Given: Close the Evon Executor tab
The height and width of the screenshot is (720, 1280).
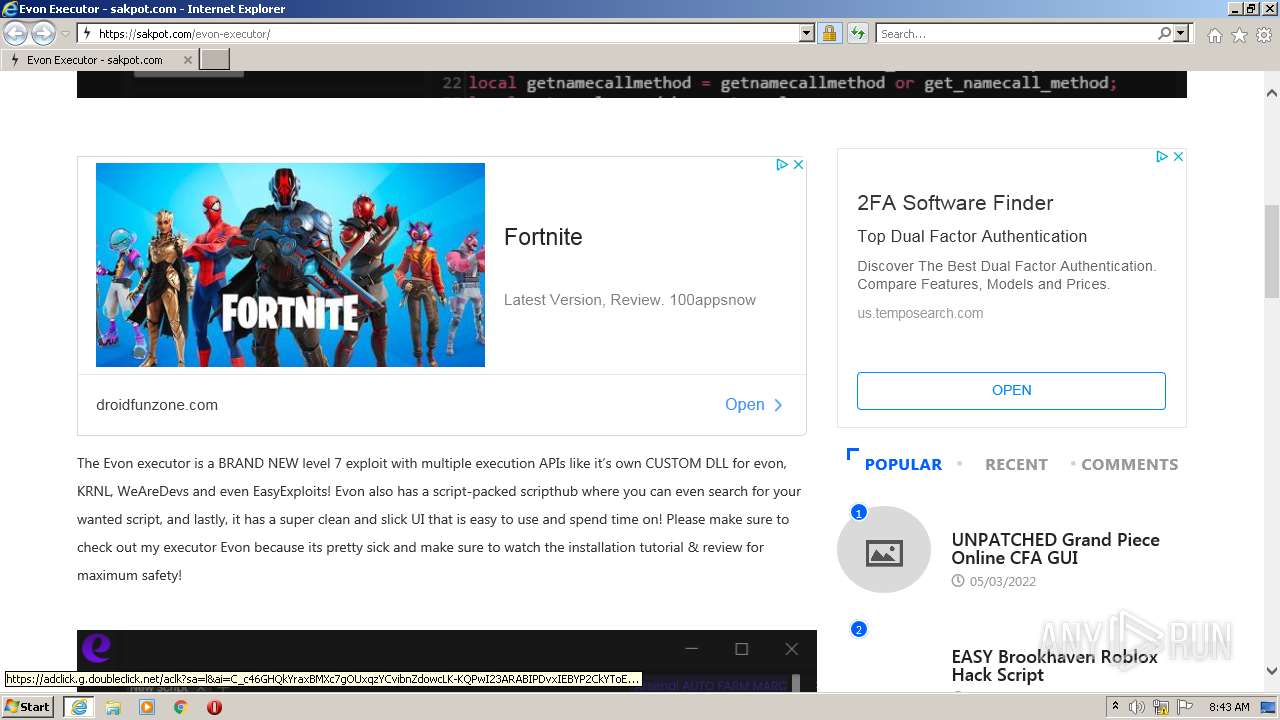Looking at the screenshot, I should coord(187,60).
